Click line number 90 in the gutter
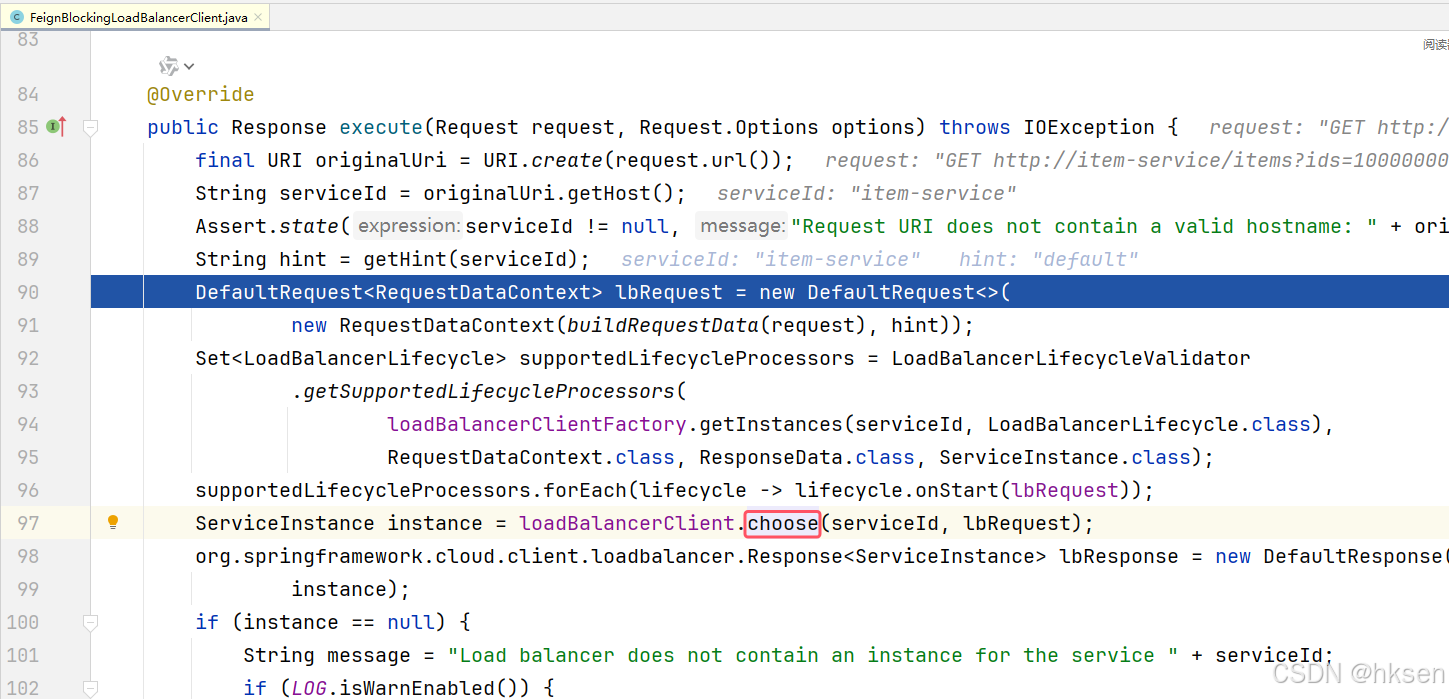The image size is (1449, 699). tap(28, 291)
